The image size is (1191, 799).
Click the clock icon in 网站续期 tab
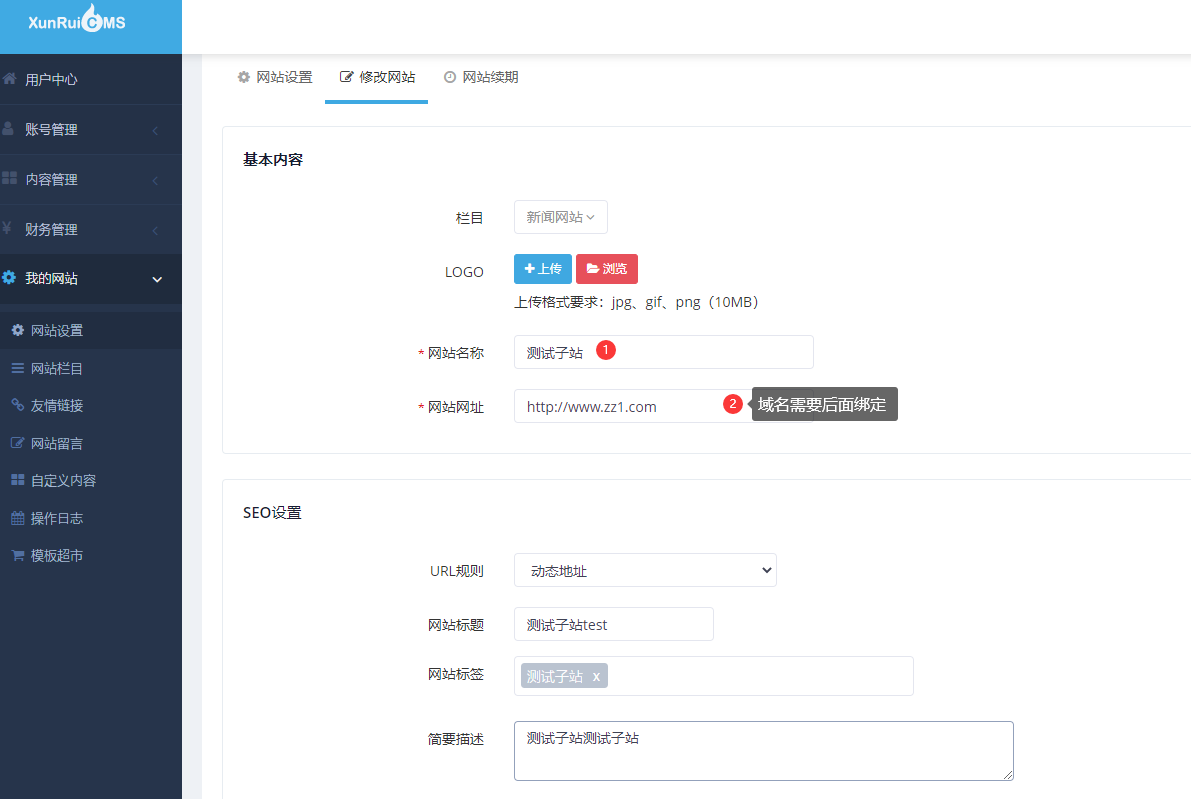(x=450, y=77)
